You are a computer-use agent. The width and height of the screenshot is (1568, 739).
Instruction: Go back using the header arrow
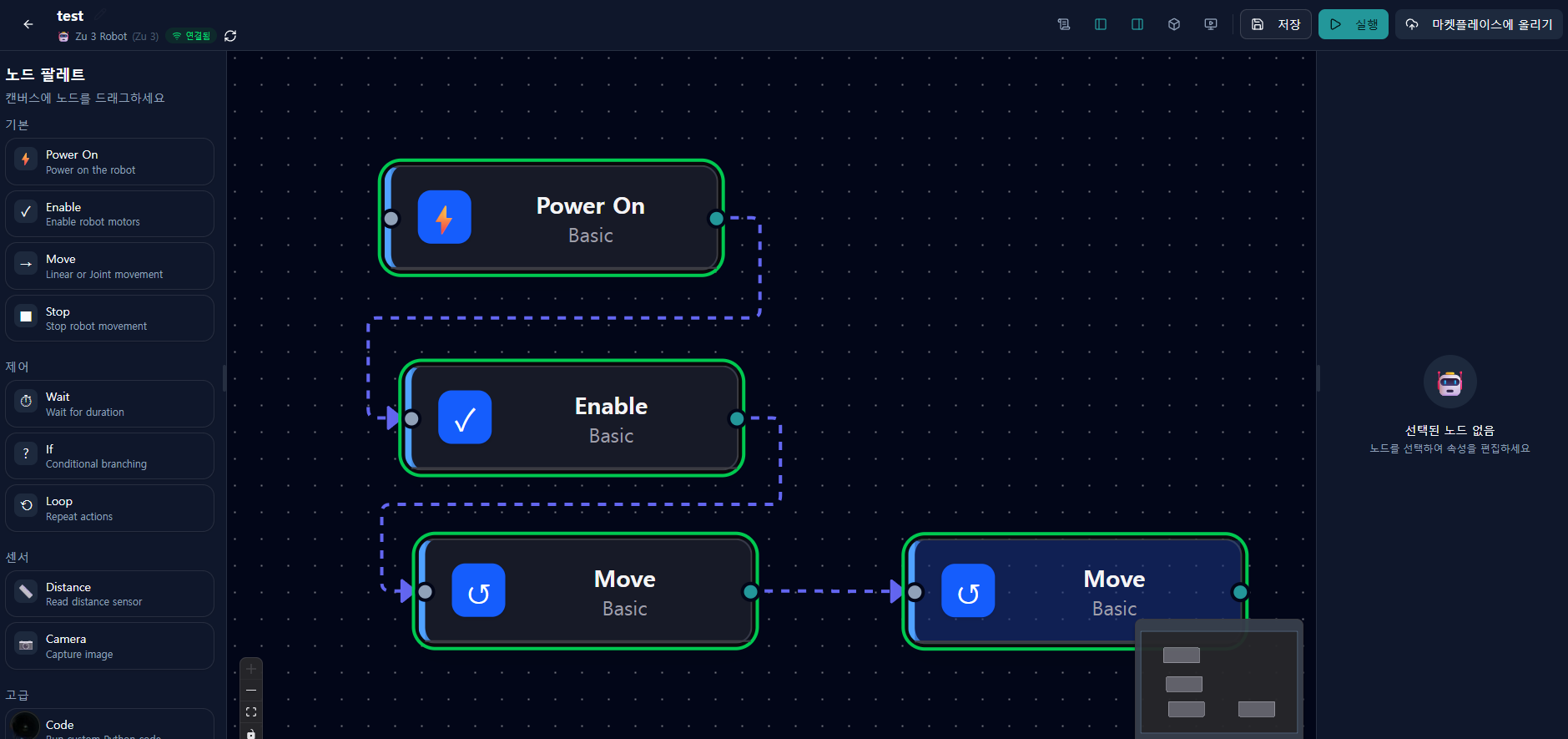point(28,24)
